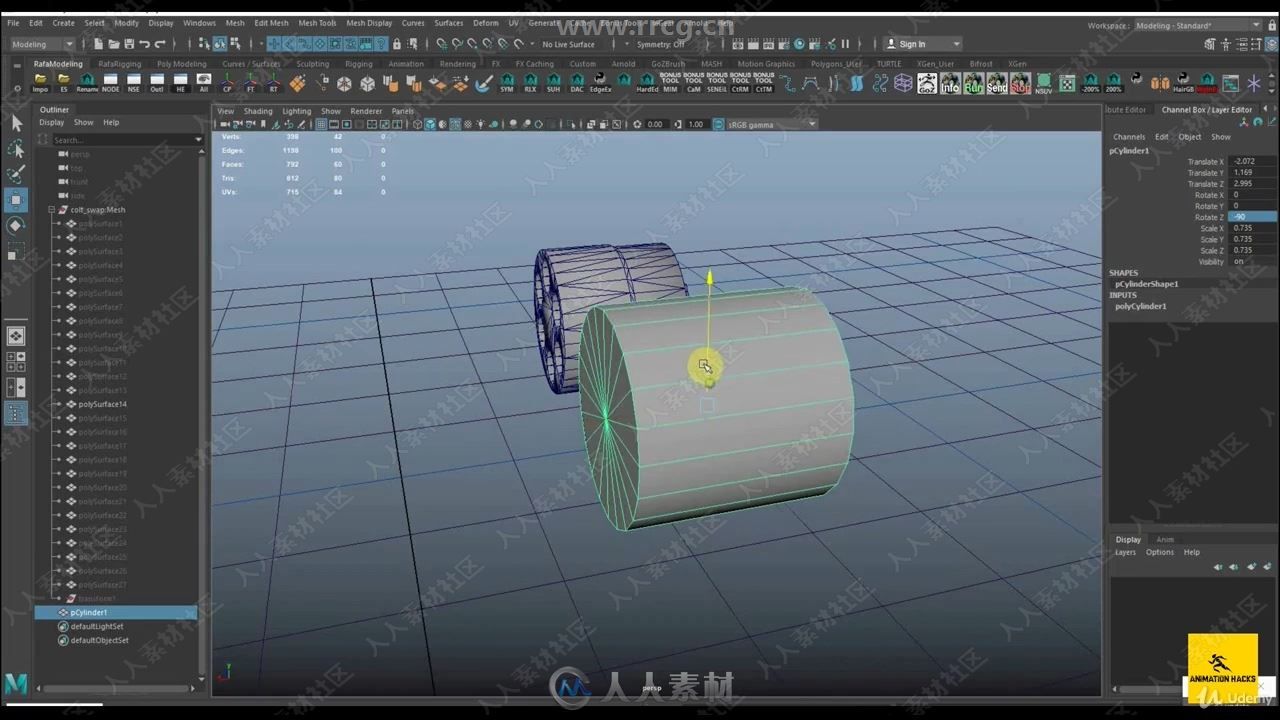Toggle the viewport grid display icon
The width and height of the screenshot is (1280, 720).
[x=321, y=124]
